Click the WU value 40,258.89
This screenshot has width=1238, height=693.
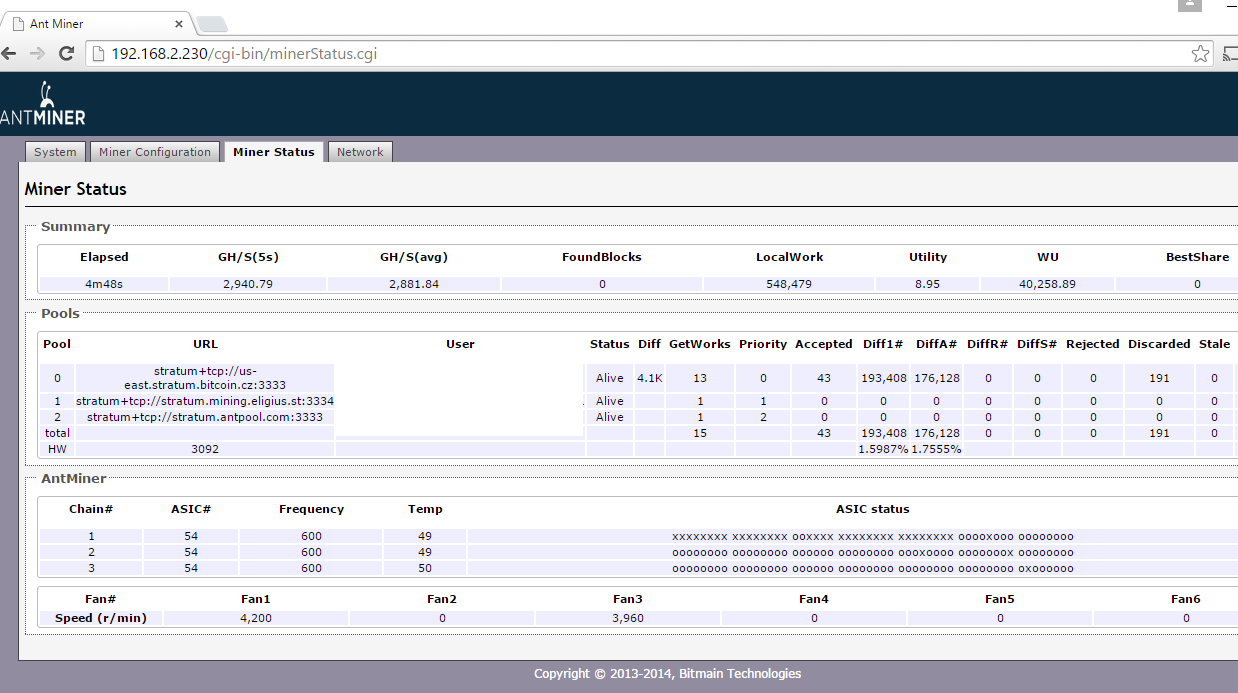1047,284
